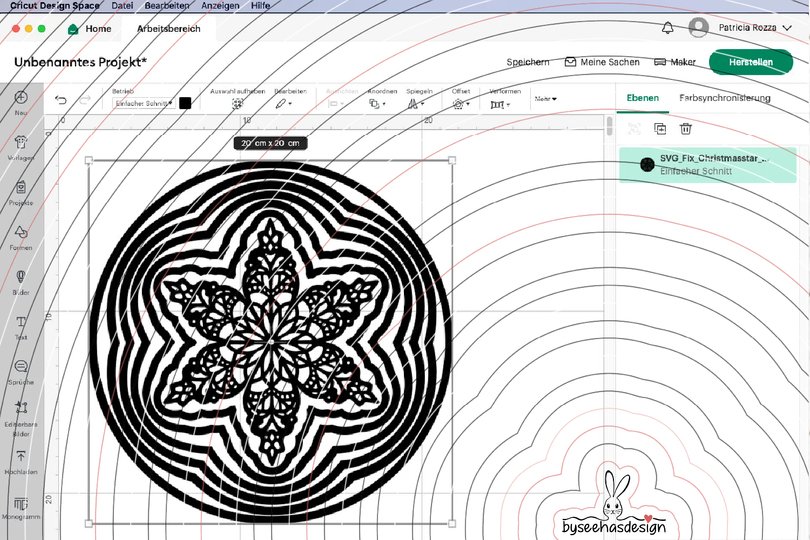Click the canvas vertical scrollbar
The width and height of the screenshot is (810, 540).
(610, 126)
